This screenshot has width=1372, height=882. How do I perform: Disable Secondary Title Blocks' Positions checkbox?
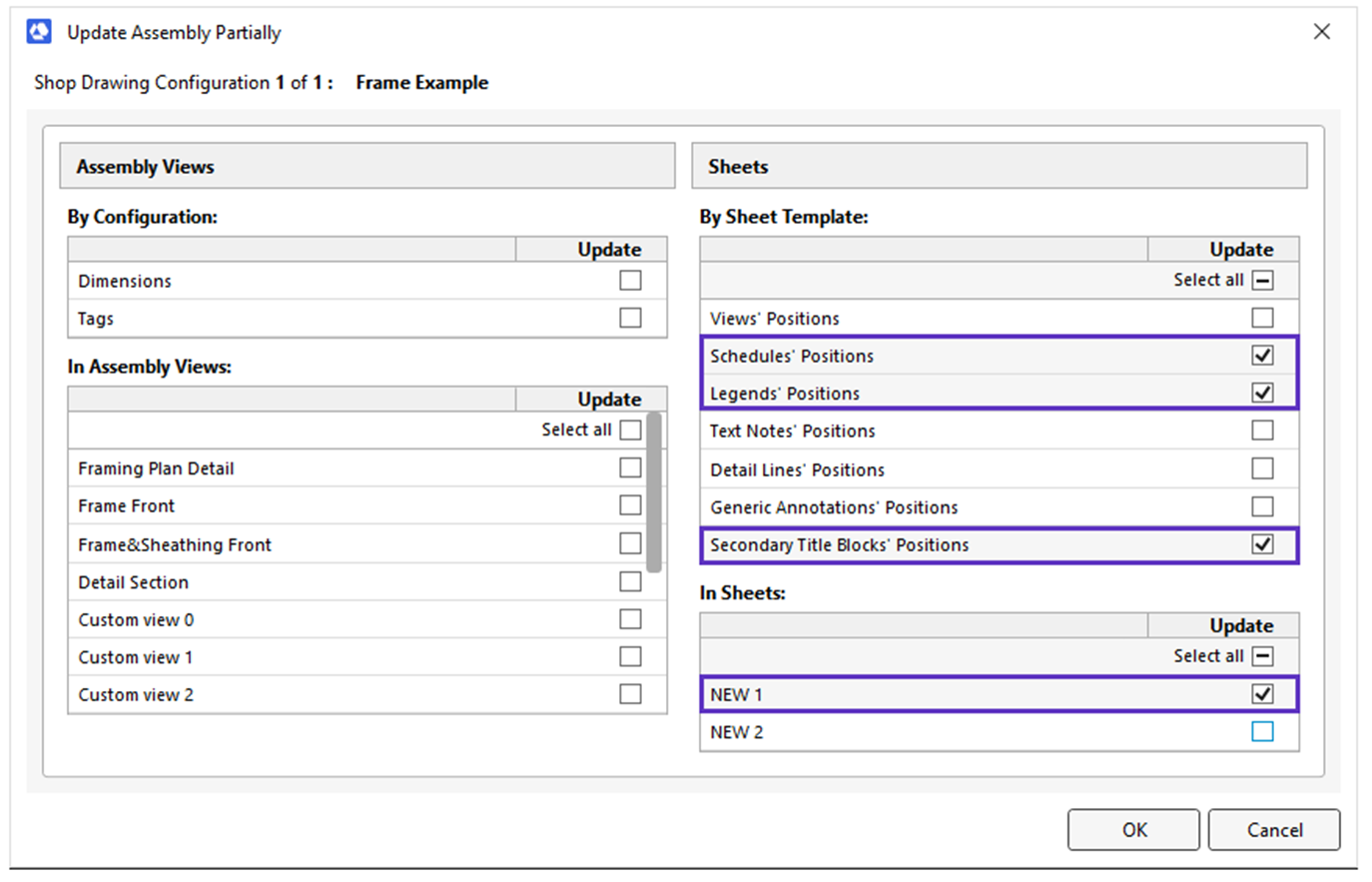click(x=1262, y=544)
